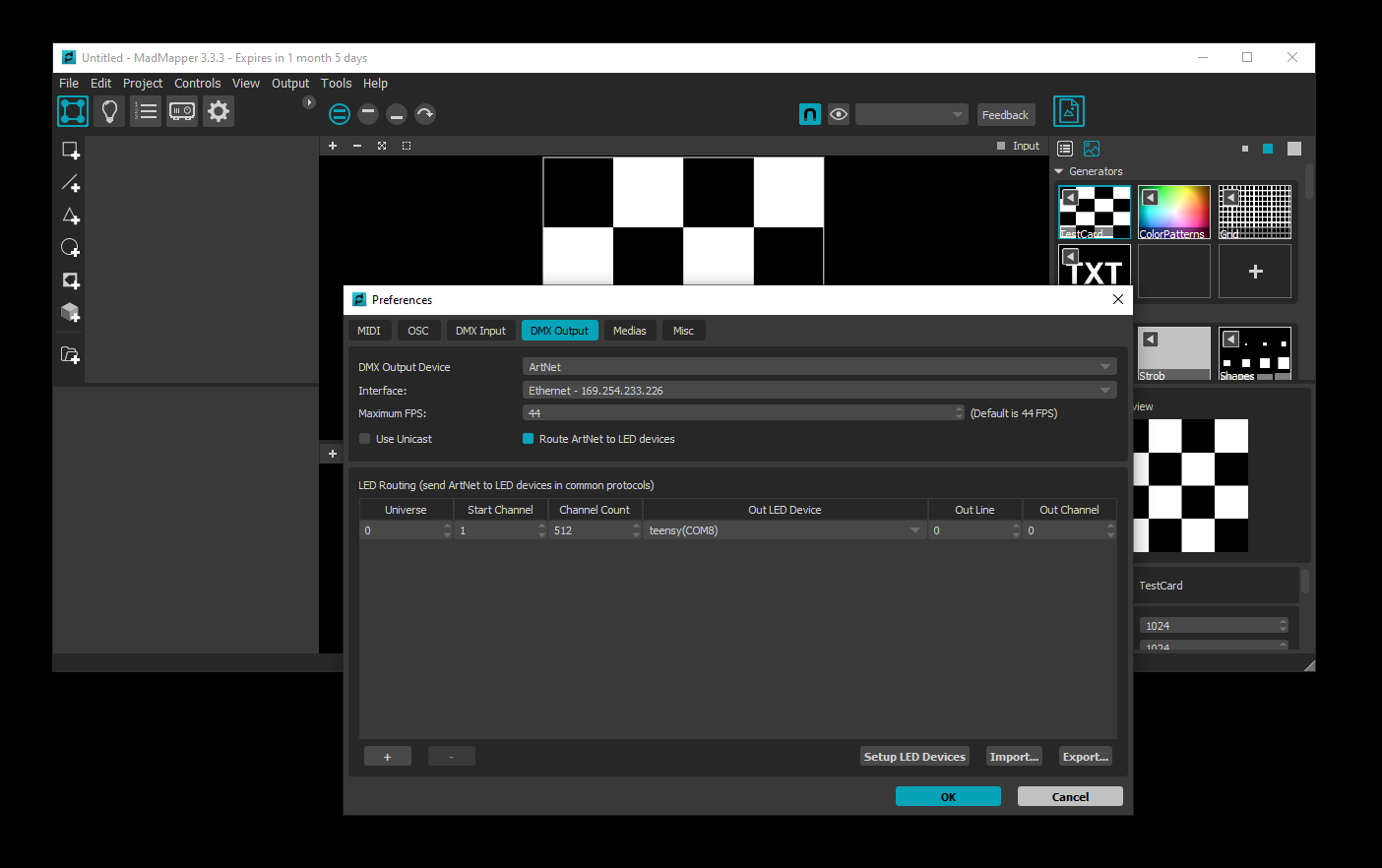Image resolution: width=1382 pixels, height=868 pixels.
Task: Click the OK button in Preferences
Action: point(948,796)
